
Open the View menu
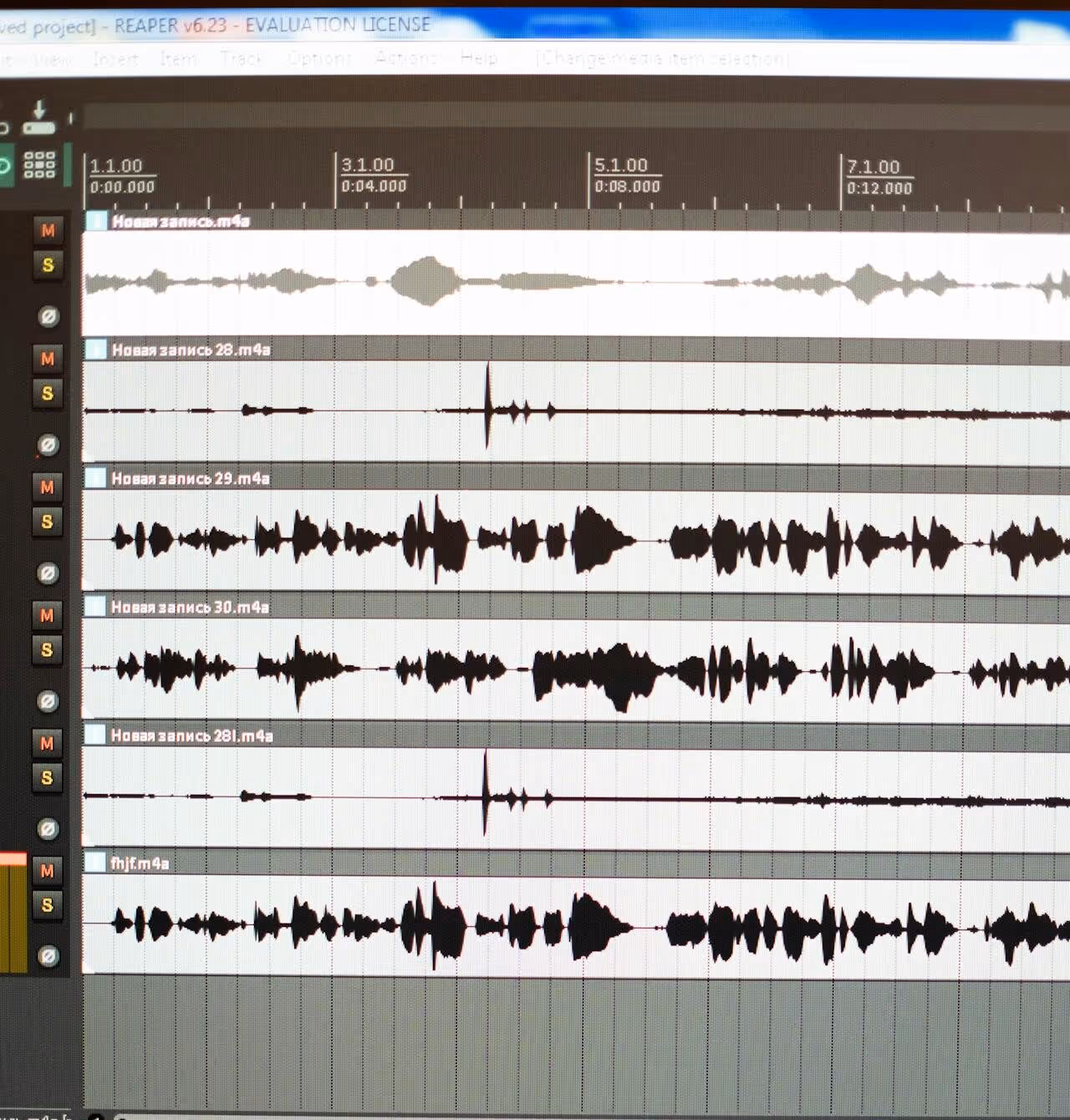tap(53, 59)
